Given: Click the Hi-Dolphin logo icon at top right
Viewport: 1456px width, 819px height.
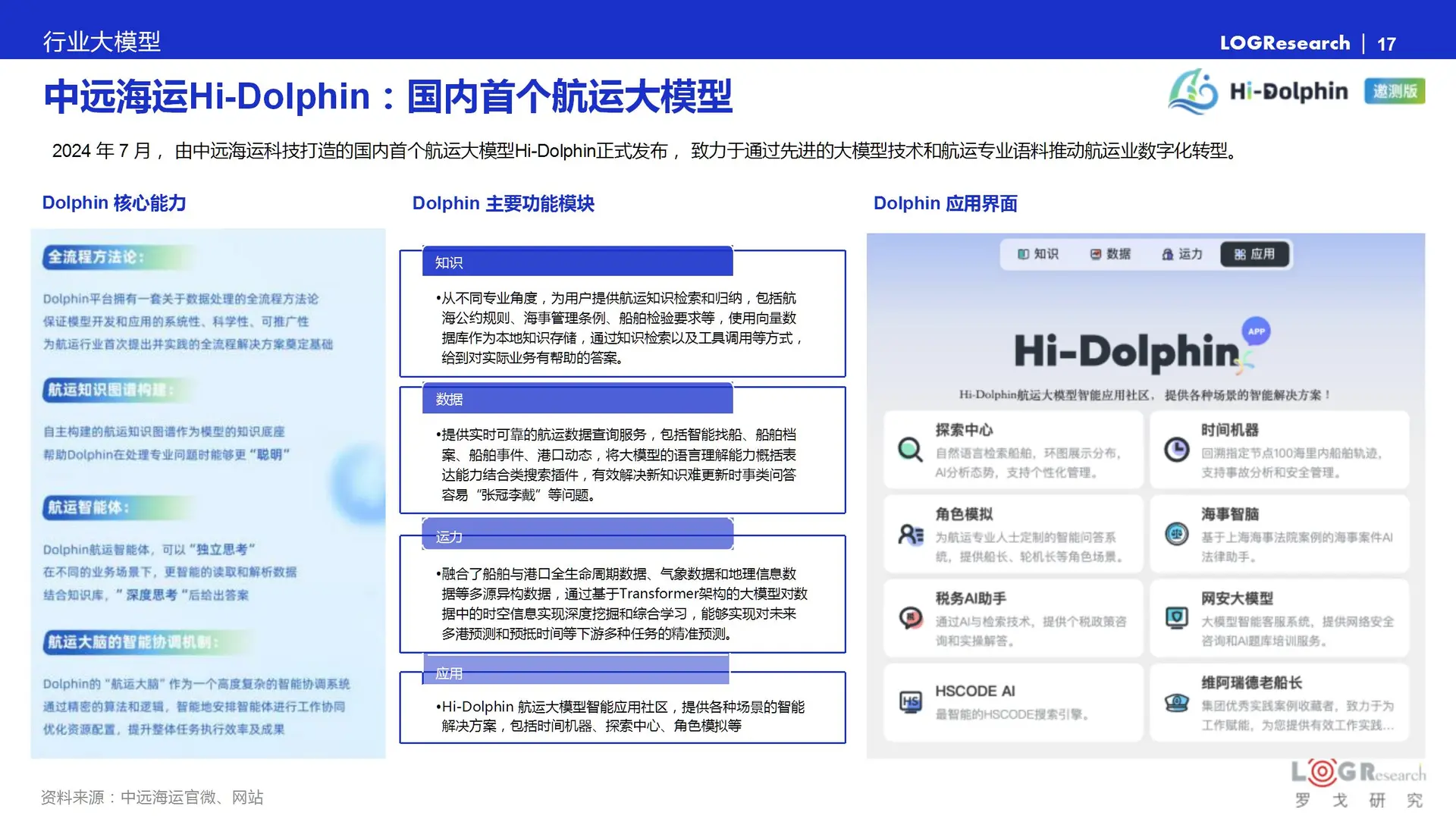Looking at the screenshot, I should point(1193,91).
